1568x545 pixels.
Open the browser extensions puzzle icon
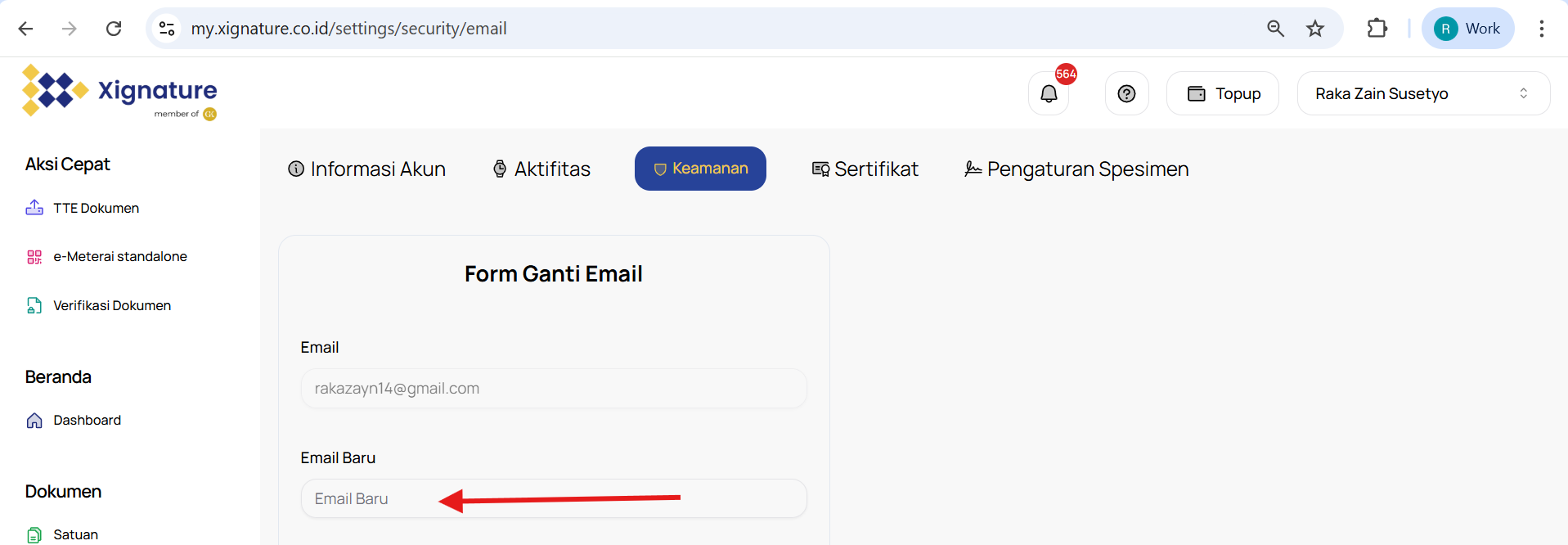(1377, 29)
